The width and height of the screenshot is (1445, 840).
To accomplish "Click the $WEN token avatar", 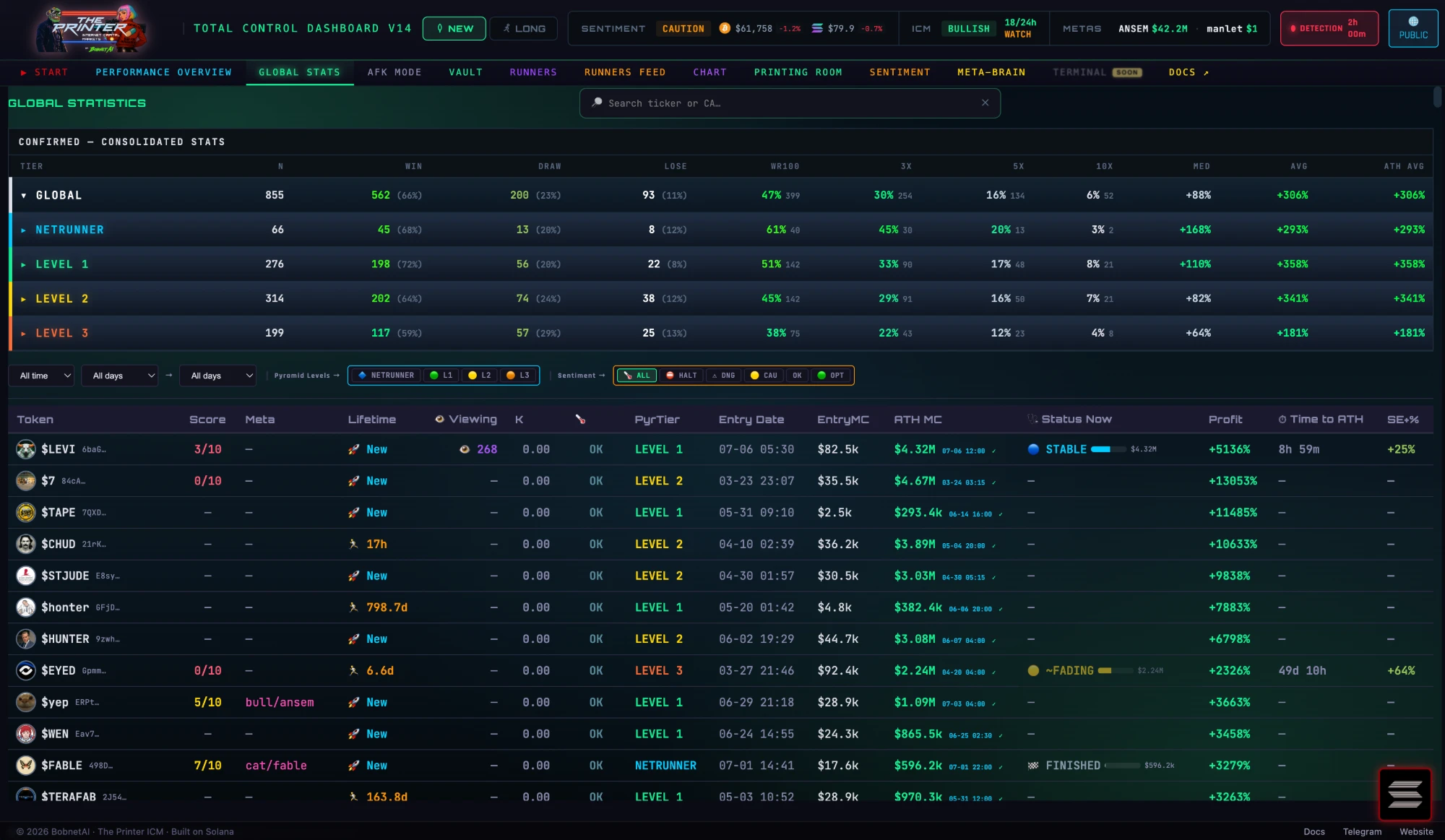I will tap(26, 734).
